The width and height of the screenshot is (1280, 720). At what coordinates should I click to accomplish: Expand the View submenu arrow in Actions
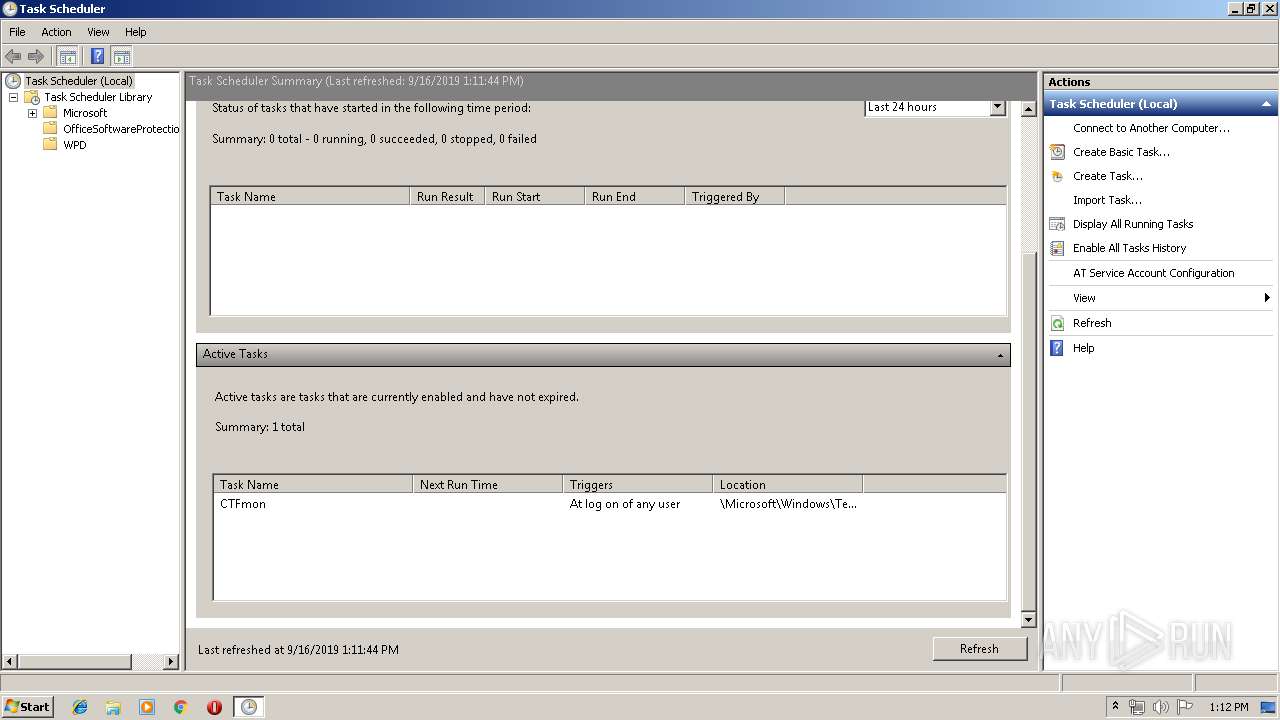(x=1266, y=298)
